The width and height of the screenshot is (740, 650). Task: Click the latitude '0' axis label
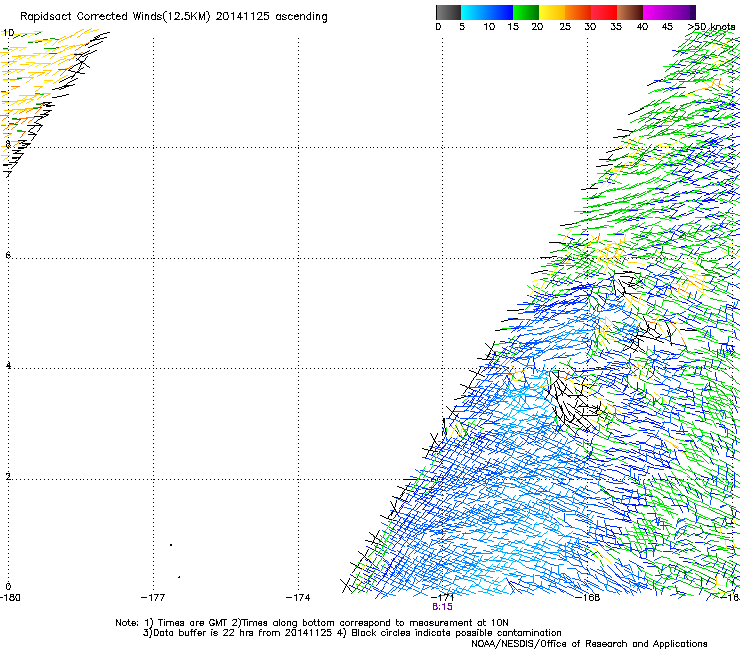click(8, 587)
